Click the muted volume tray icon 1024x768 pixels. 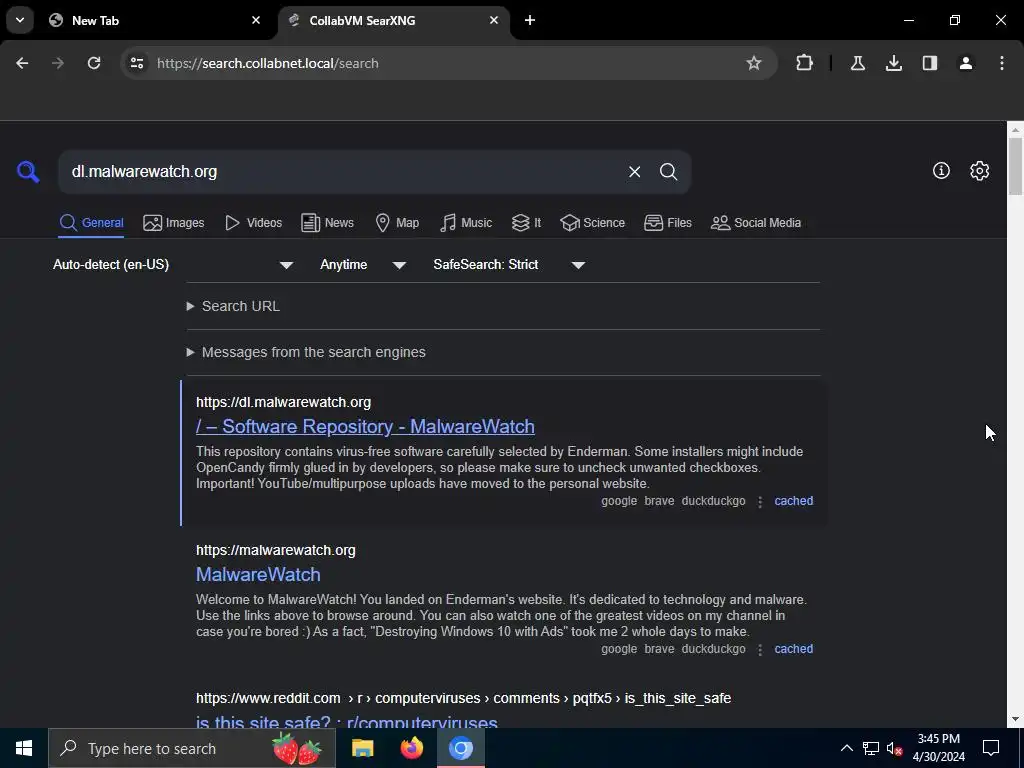pos(894,748)
